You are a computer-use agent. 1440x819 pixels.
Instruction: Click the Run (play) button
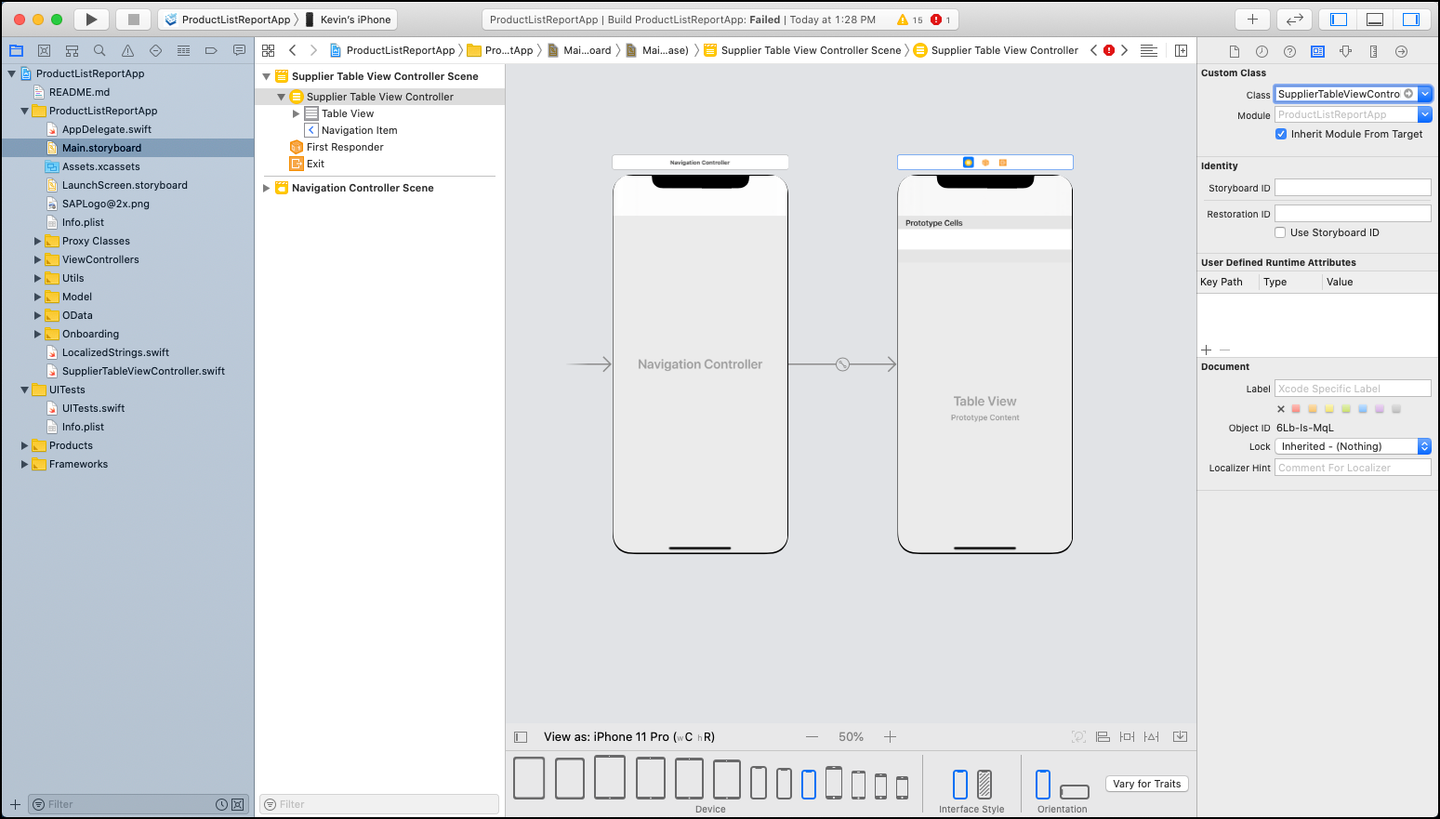pos(91,19)
